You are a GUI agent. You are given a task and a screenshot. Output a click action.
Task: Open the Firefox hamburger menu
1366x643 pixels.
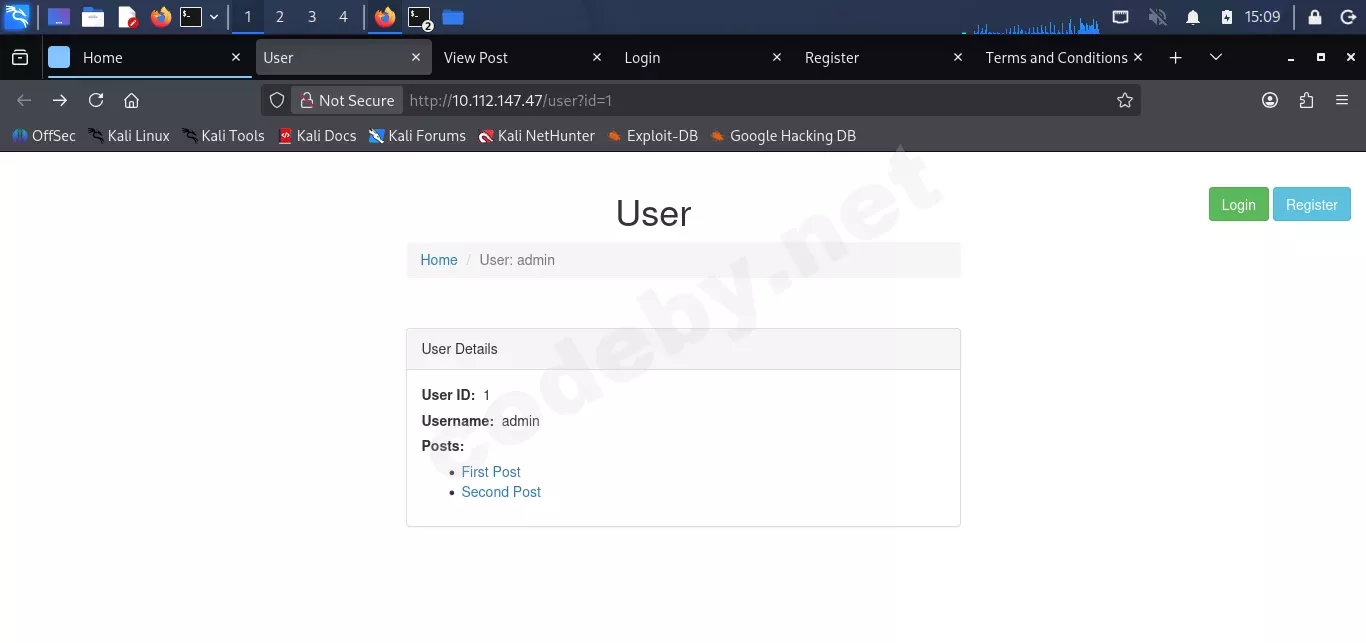(x=1342, y=100)
